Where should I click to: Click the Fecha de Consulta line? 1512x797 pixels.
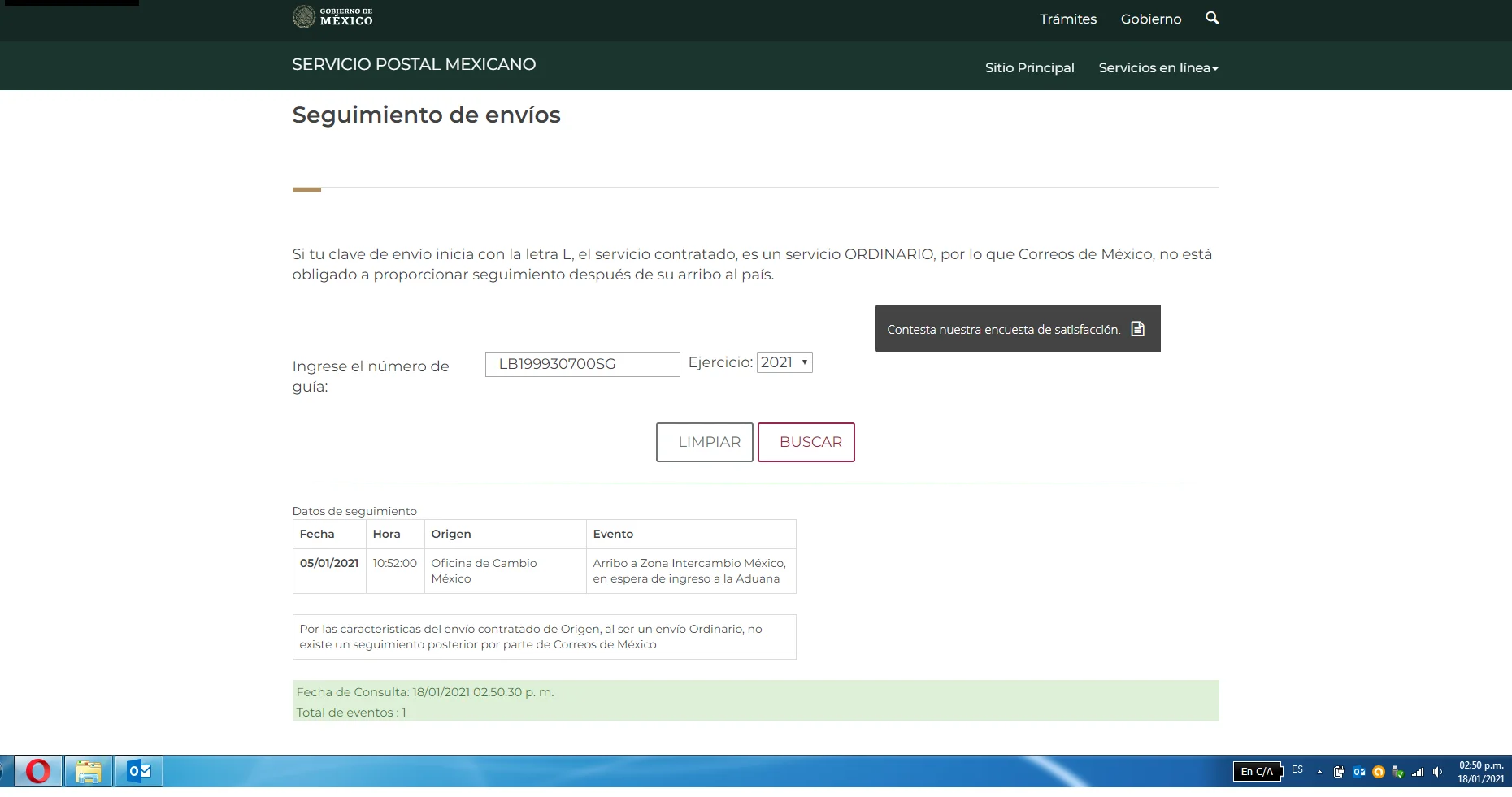[x=425, y=692]
